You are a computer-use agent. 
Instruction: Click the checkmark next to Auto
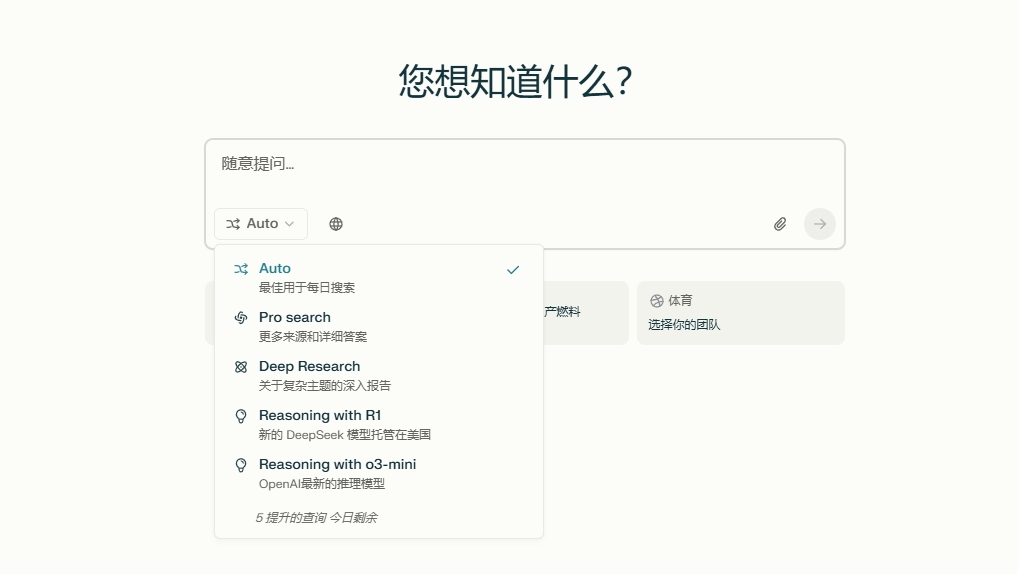click(513, 270)
